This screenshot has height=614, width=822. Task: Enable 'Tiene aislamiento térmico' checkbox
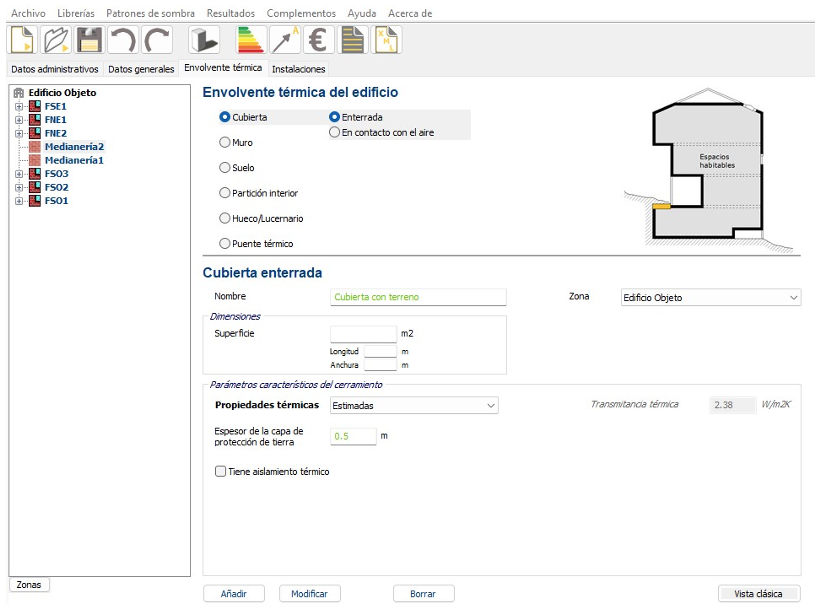pos(221,472)
